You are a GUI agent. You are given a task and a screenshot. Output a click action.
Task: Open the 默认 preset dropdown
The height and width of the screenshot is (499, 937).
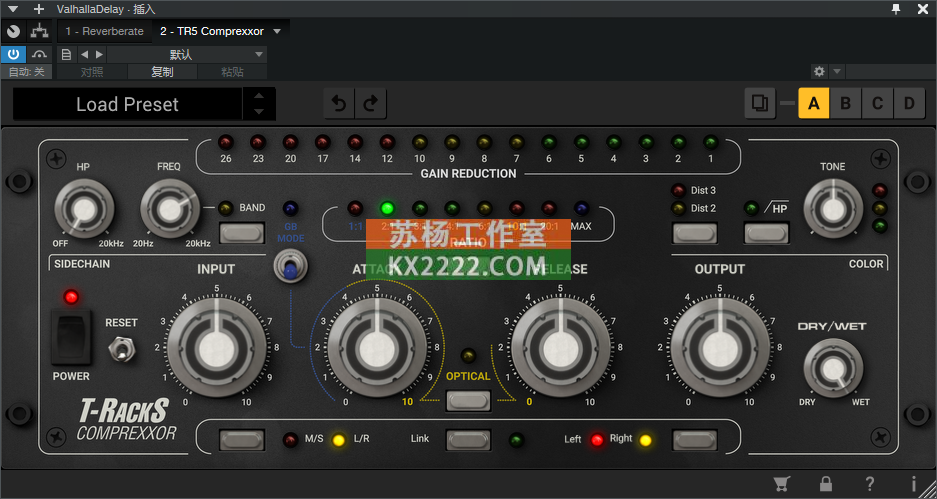[186, 54]
